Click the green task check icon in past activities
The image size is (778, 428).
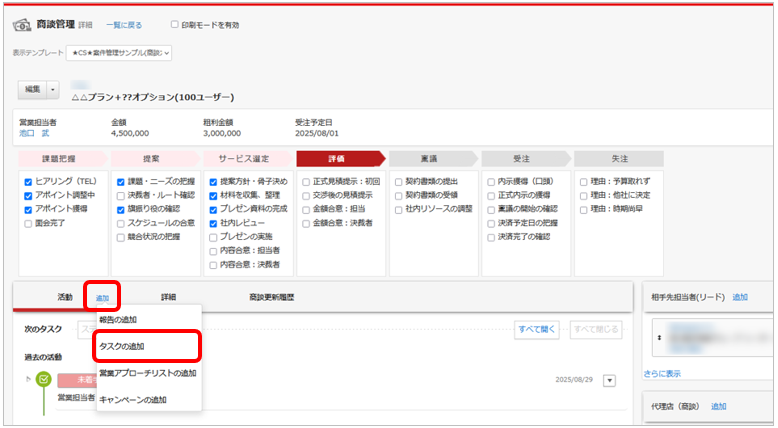click(x=44, y=379)
